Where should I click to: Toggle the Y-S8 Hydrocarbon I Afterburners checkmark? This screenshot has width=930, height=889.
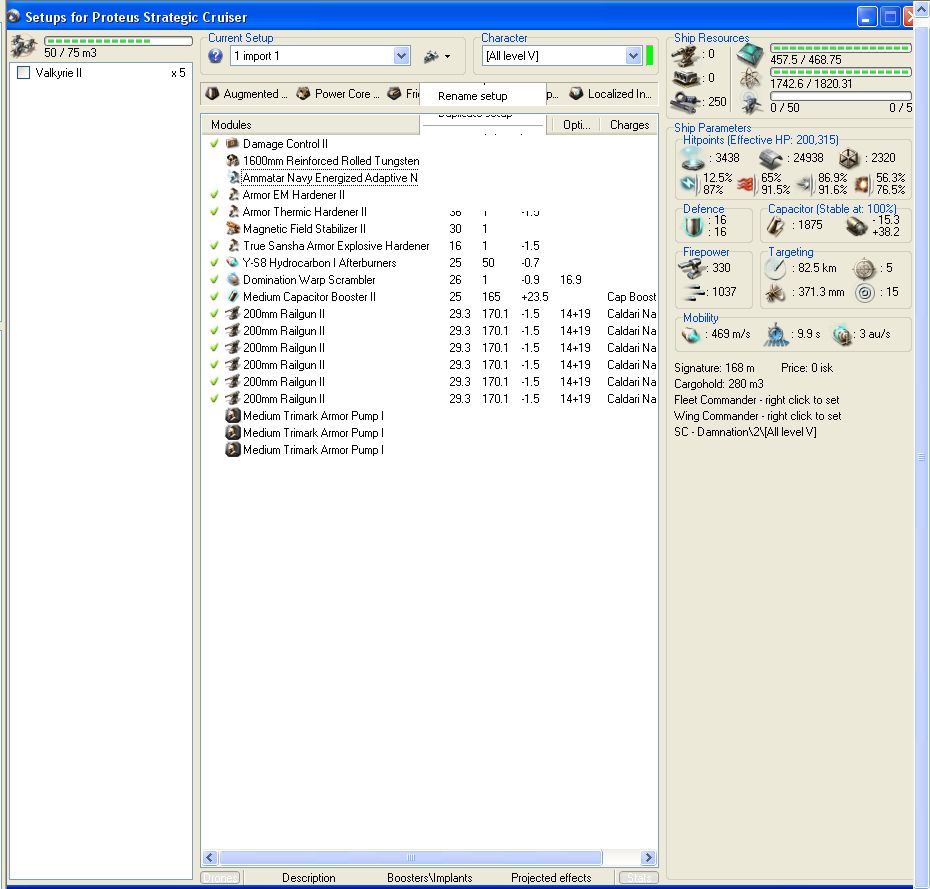214,263
